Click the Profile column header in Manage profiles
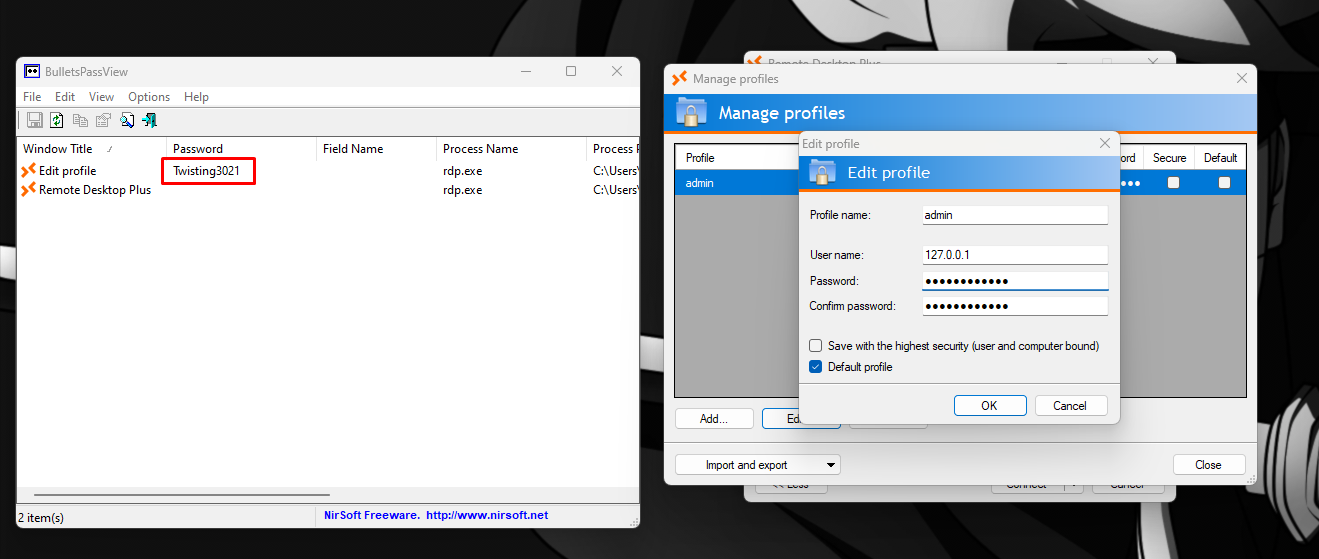 click(700, 158)
